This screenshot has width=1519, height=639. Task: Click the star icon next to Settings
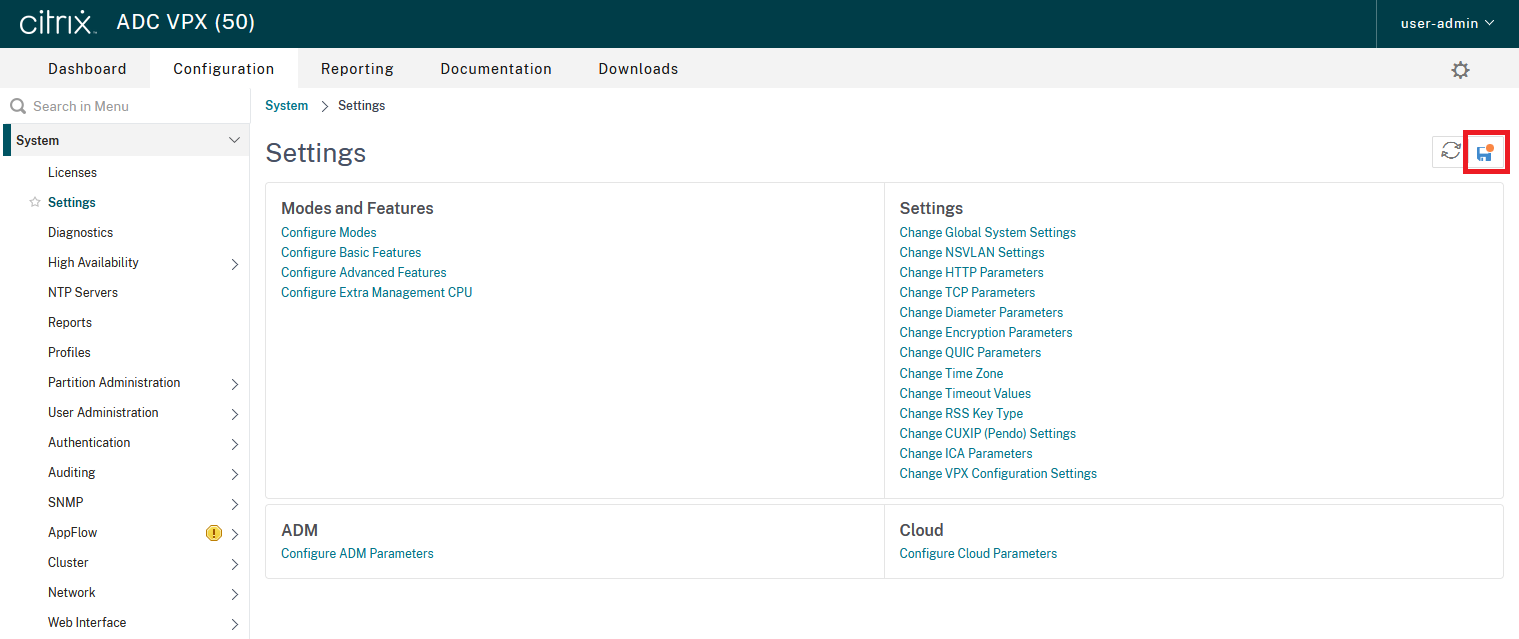pyautogui.click(x=35, y=202)
